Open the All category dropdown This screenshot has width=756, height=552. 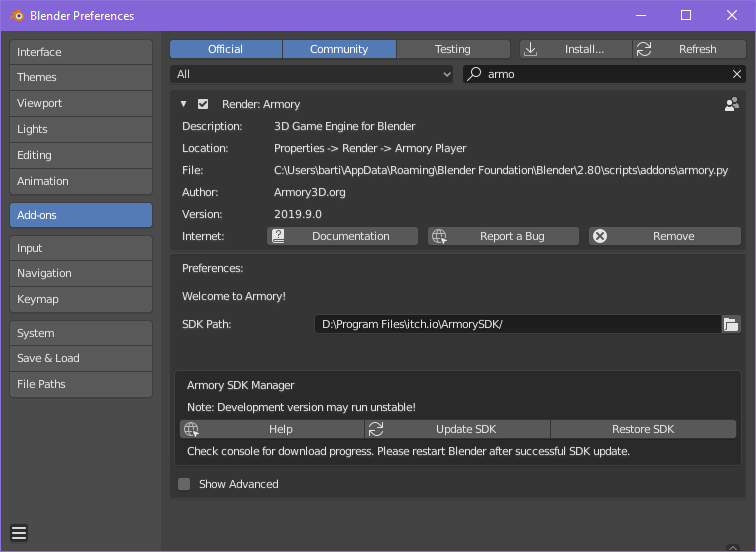(311, 74)
